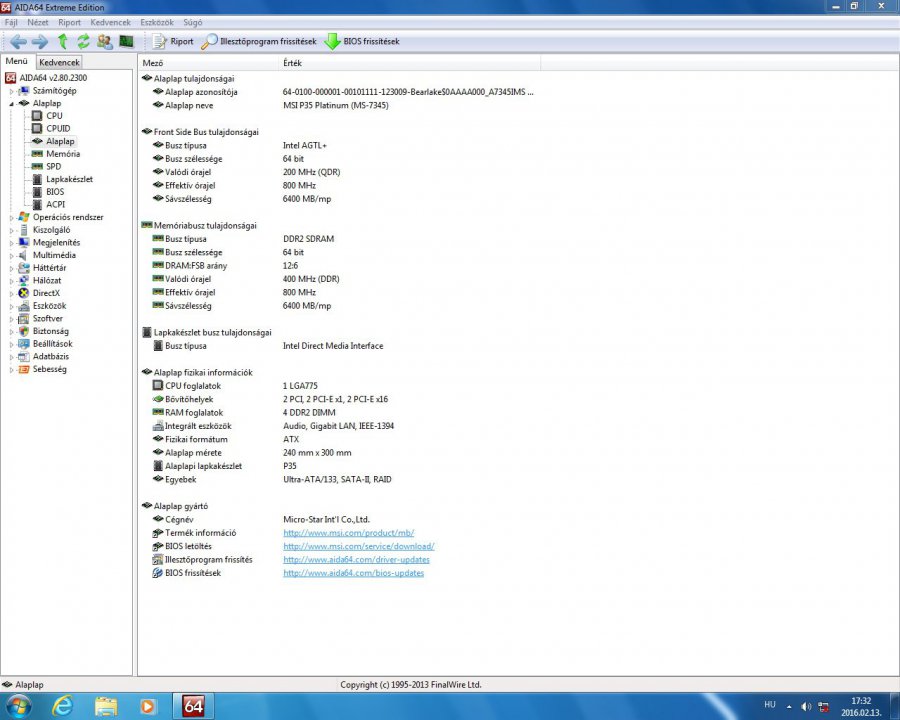Switch to the Kedvencek sidebar tab
This screenshot has width=900, height=720.
[x=59, y=62]
